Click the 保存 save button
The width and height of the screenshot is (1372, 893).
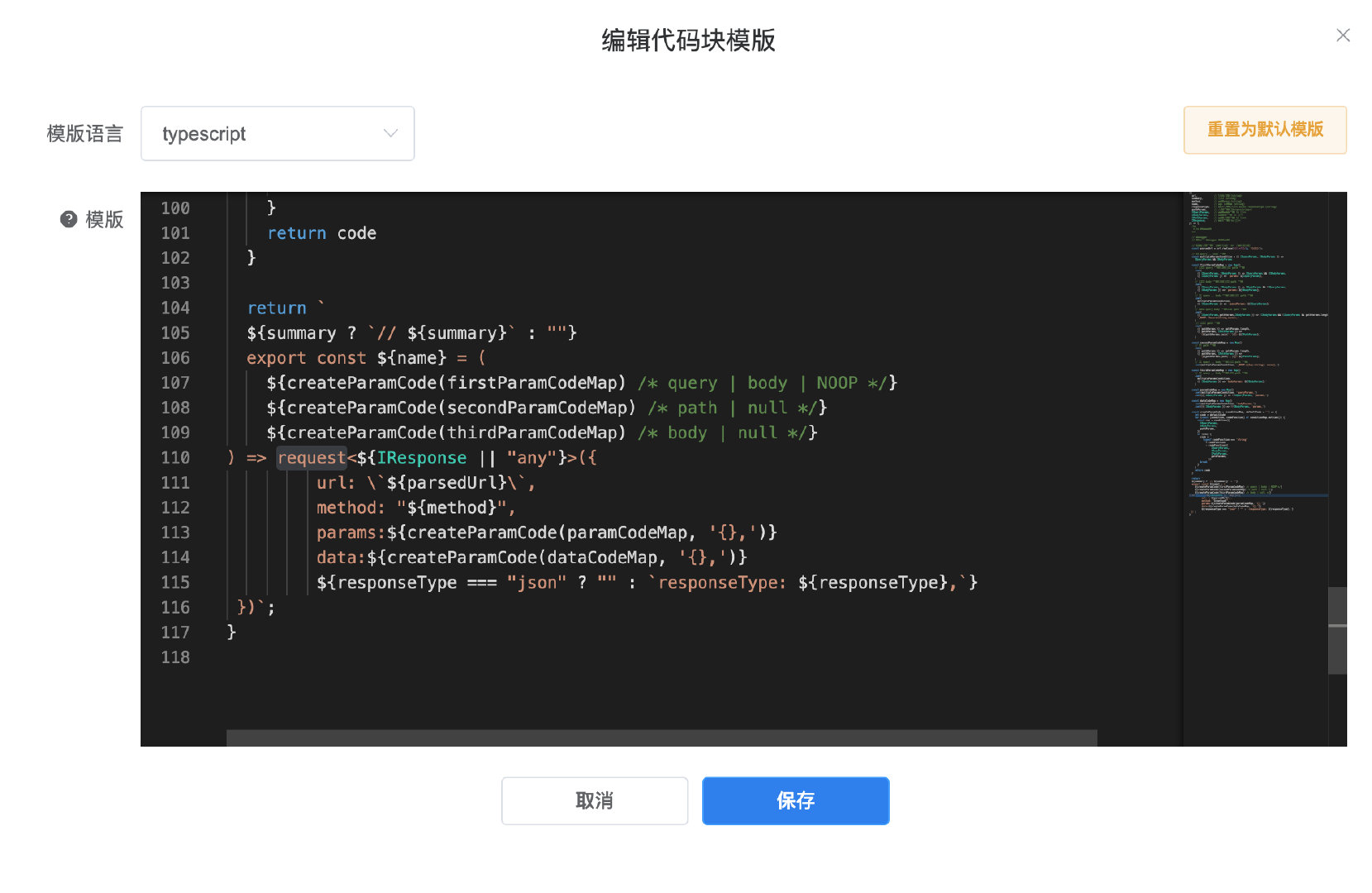coord(796,800)
